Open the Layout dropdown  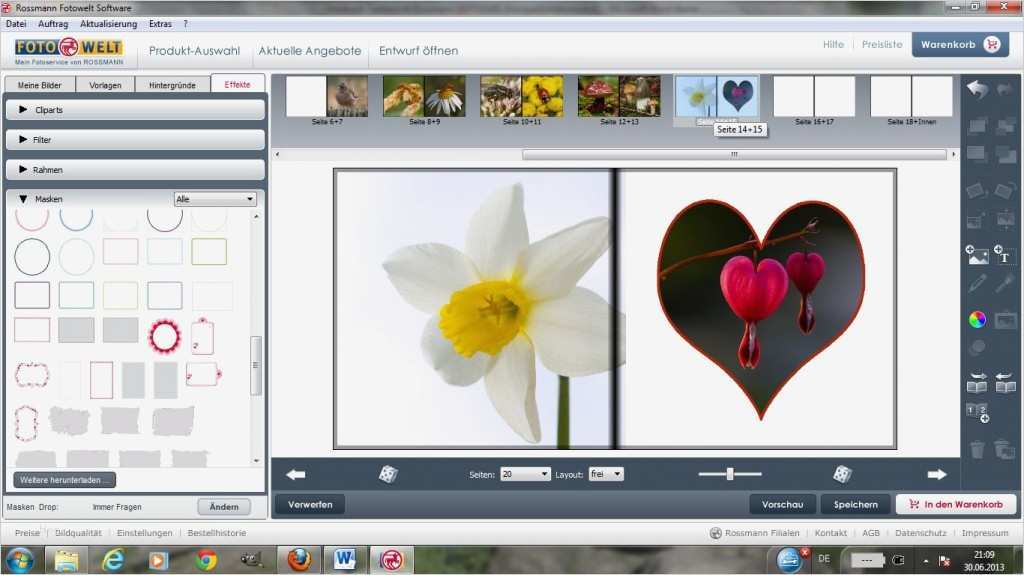605,474
